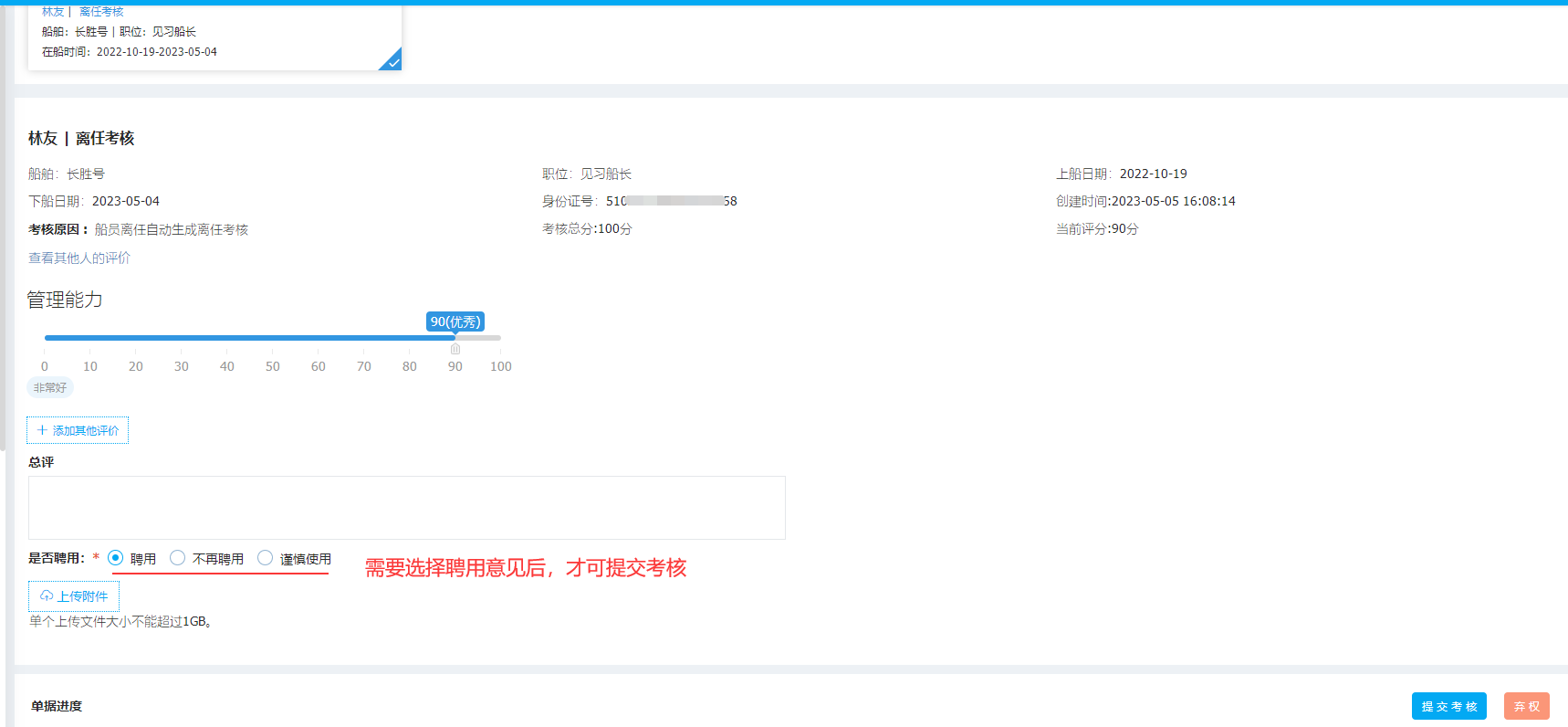Click the 弃权 button
This screenshot has width=1568, height=727.
(1526, 706)
